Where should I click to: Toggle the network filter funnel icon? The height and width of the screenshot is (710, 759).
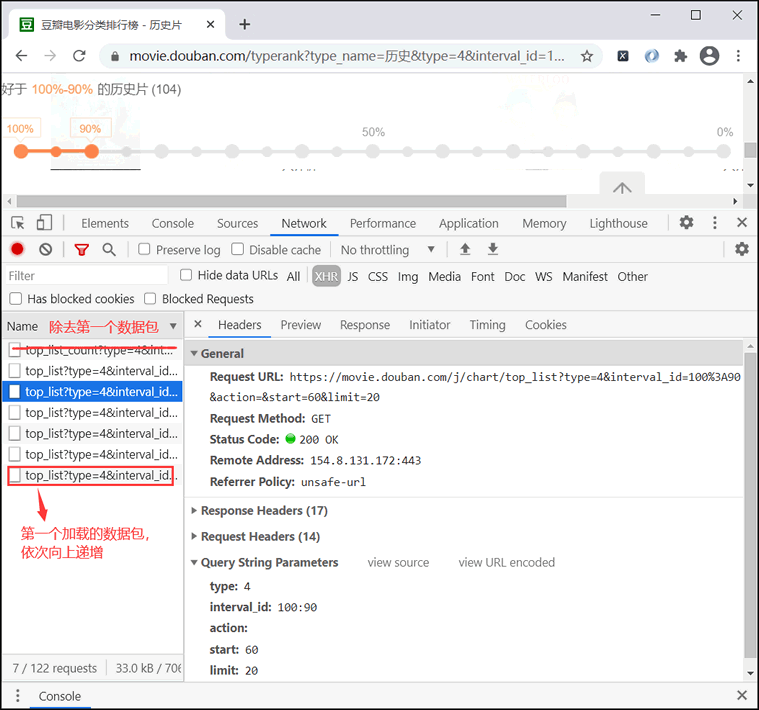click(x=81, y=250)
